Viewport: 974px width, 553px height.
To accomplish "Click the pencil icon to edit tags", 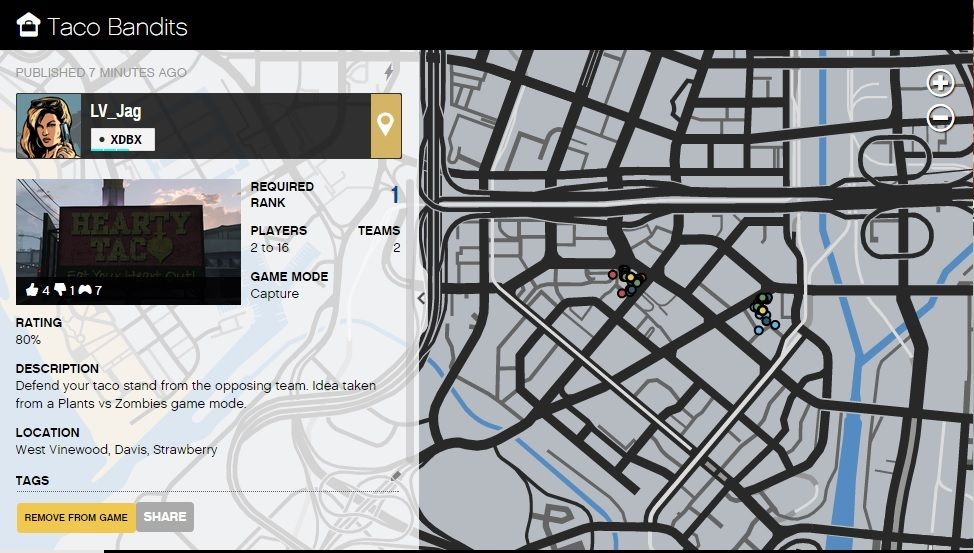I will click(x=395, y=476).
